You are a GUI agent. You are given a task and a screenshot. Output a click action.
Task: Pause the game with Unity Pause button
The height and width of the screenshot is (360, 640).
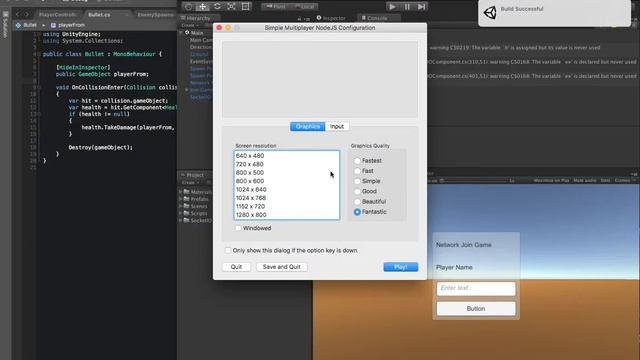coord(407,7)
